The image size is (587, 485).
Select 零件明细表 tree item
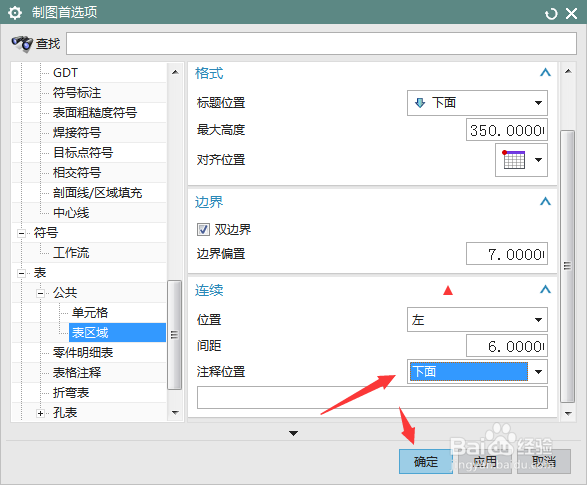pos(83,353)
